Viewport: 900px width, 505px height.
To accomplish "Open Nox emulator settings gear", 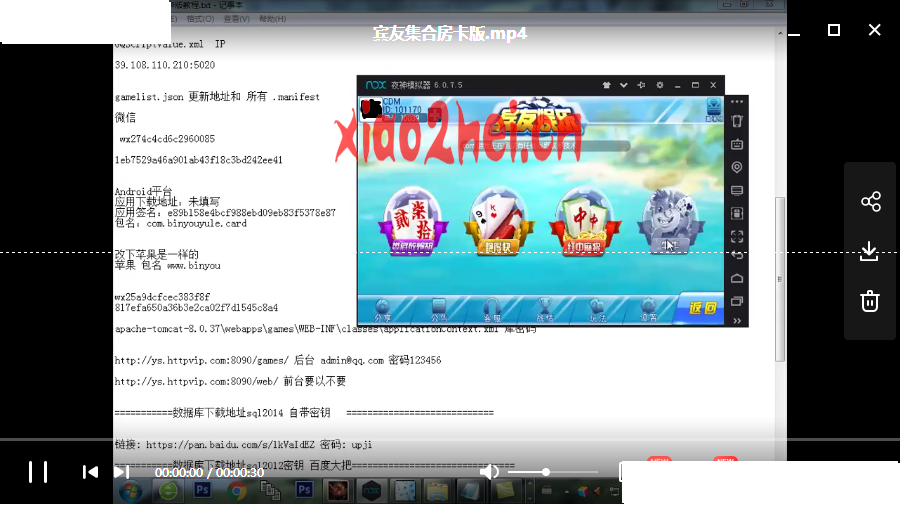I will [660, 85].
